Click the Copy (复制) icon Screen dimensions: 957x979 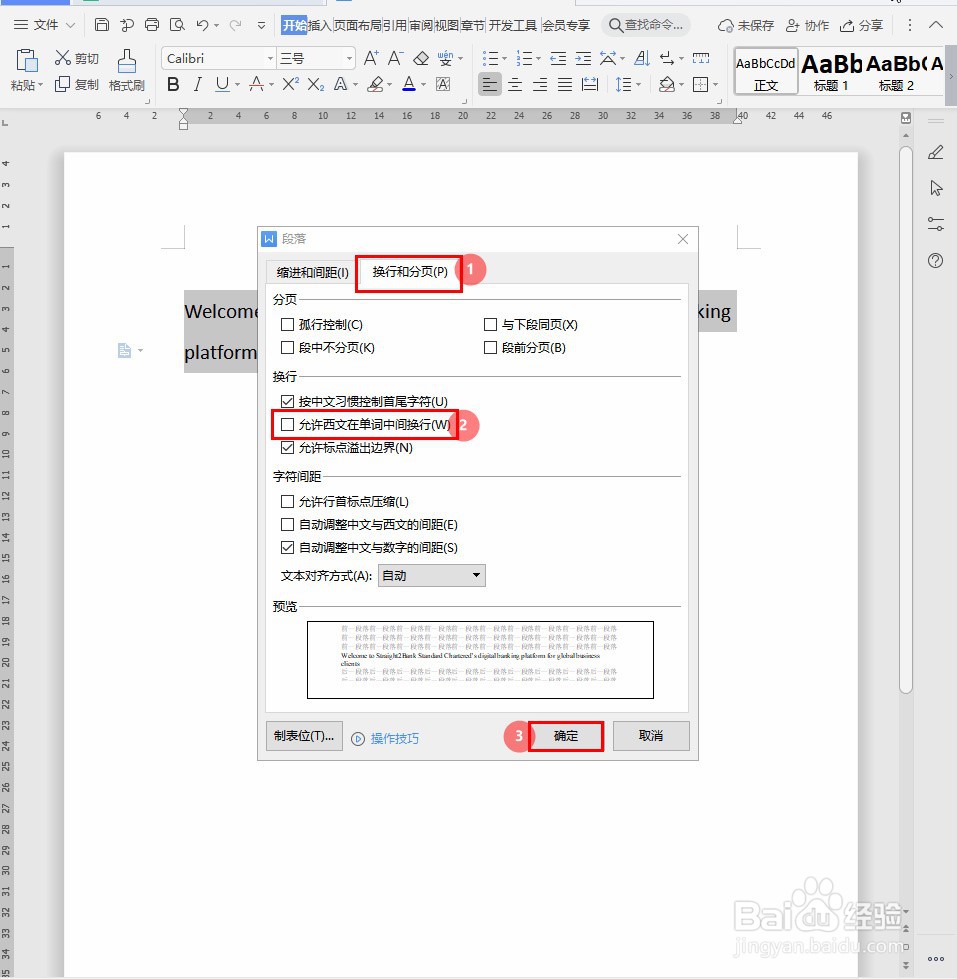click(62, 84)
